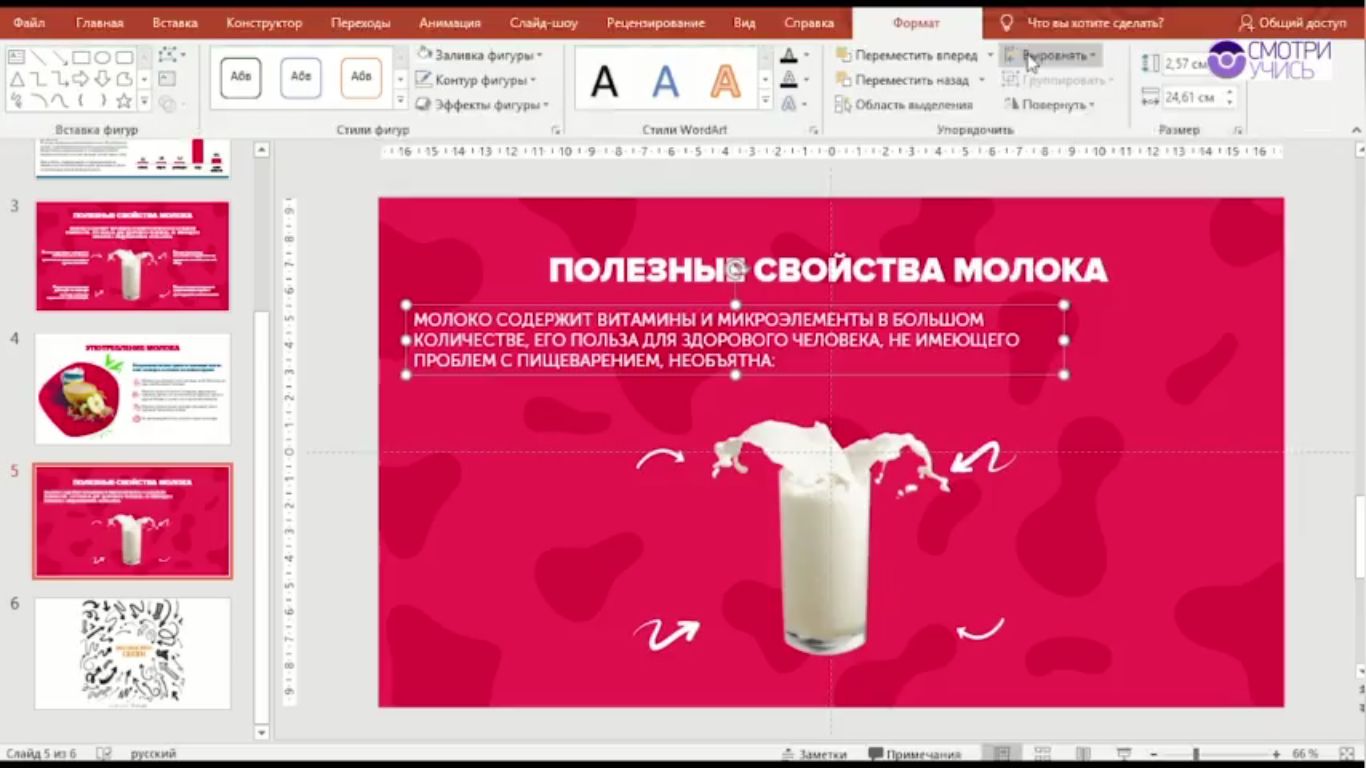Click Переместить назад button

tap(903, 80)
